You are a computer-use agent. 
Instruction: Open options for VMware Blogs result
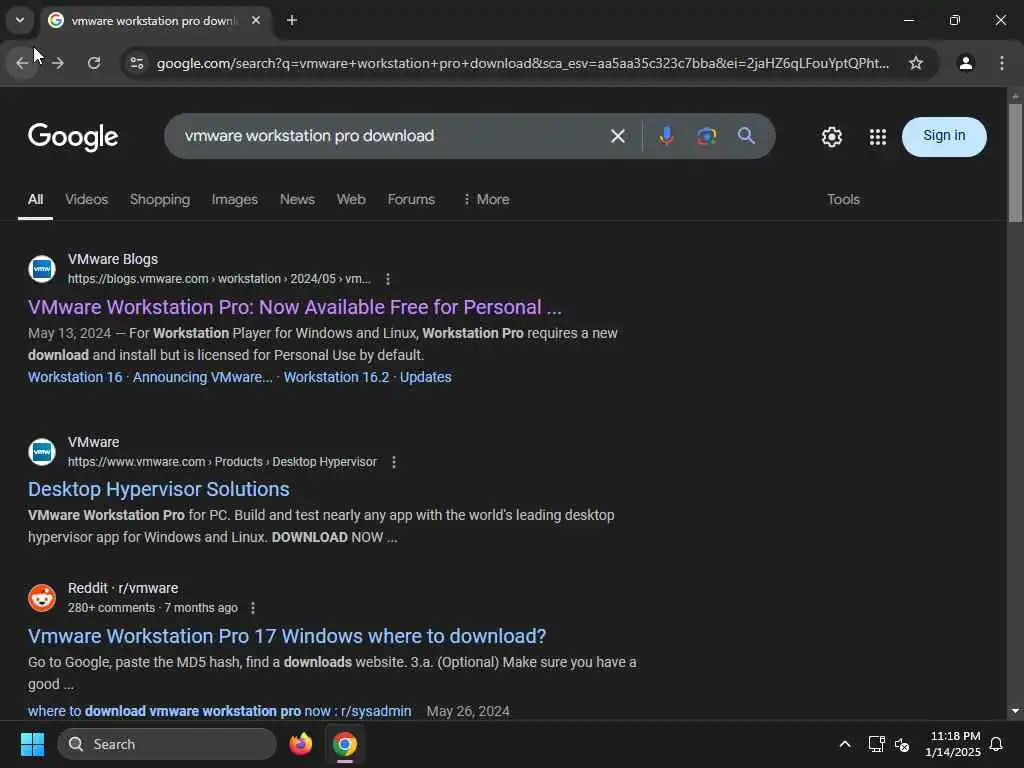(388, 280)
